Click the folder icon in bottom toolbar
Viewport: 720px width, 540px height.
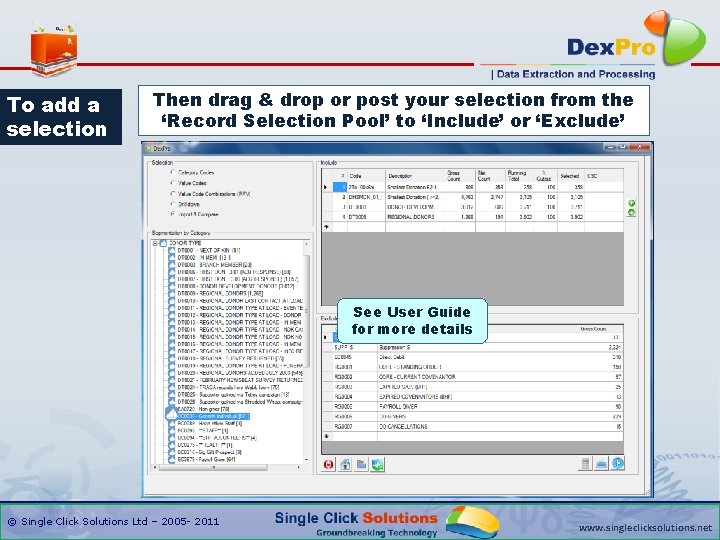pyautogui.click(x=361, y=464)
